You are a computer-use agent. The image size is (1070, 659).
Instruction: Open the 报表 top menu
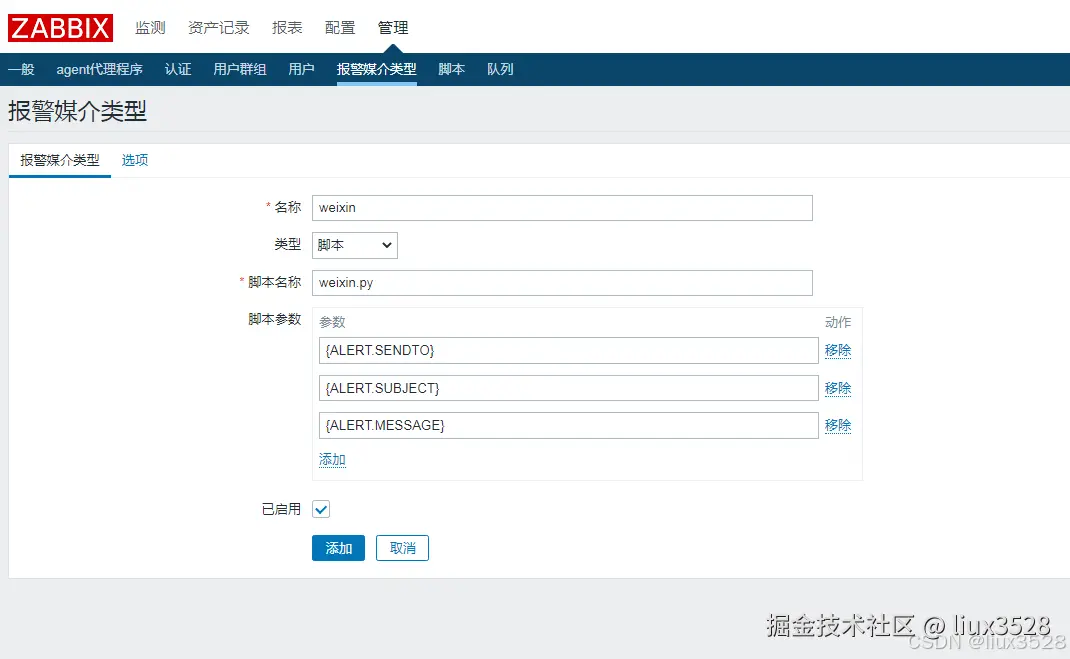point(287,28)
